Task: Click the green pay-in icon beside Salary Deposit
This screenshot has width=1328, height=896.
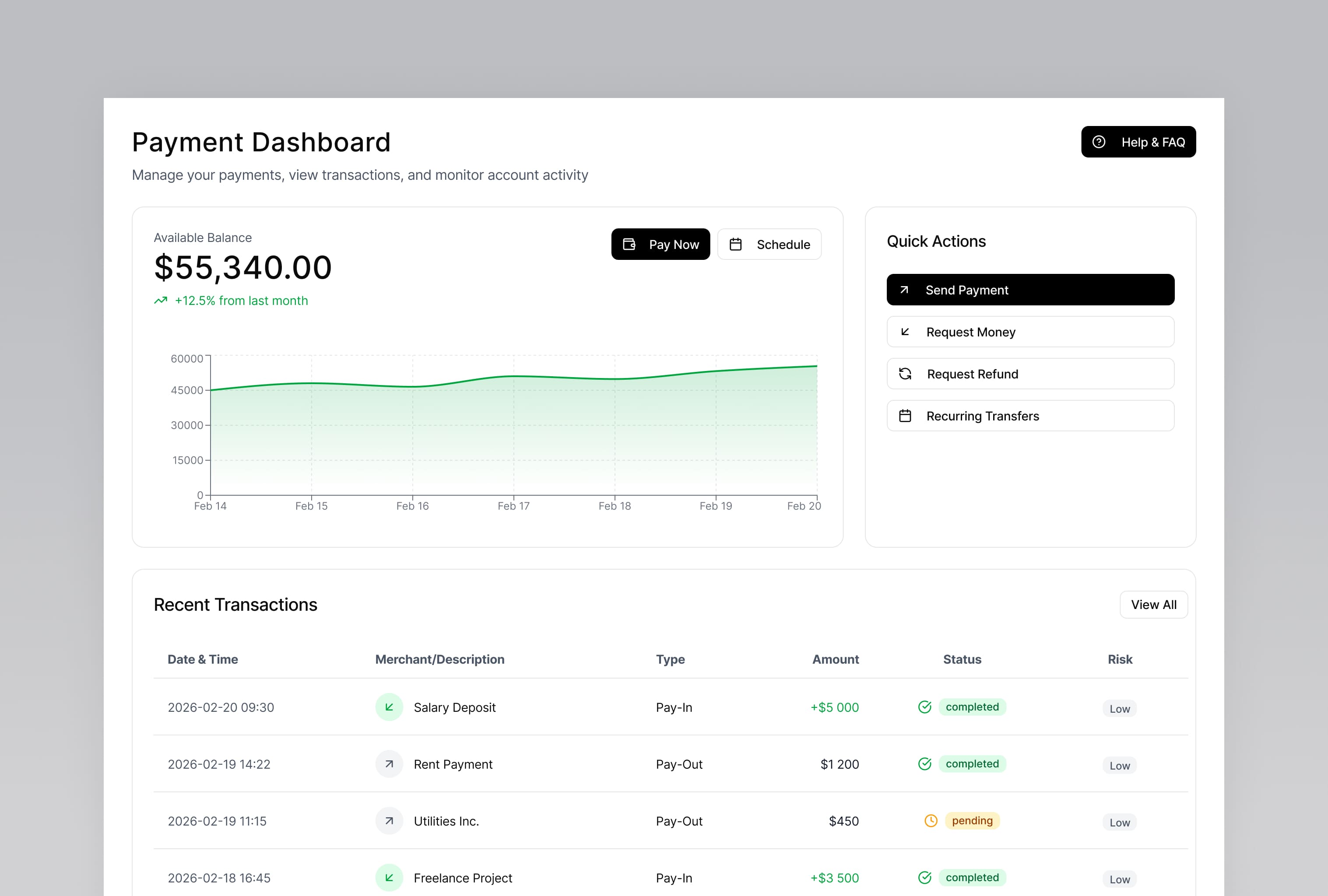Action: click(389, 707)
